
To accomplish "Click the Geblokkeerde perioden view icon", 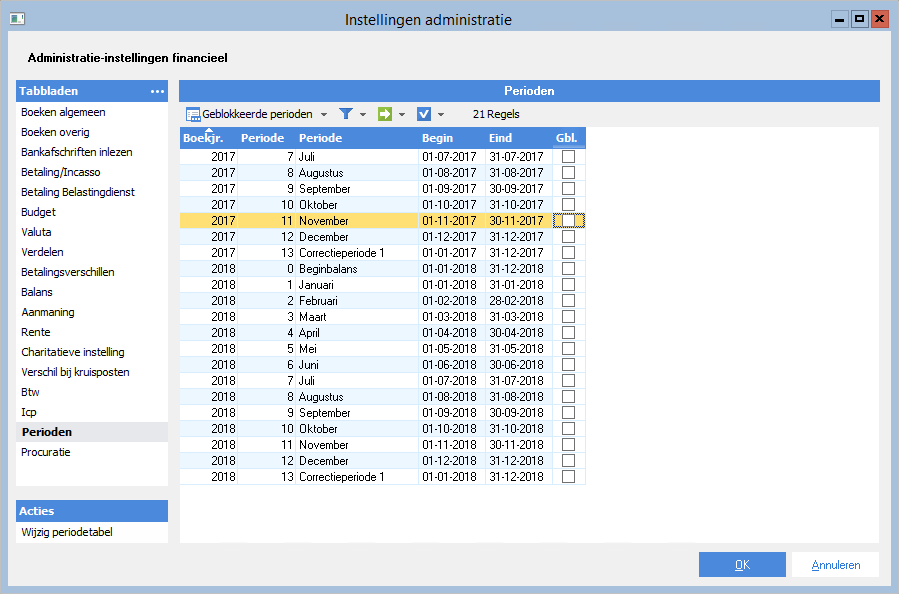I will pos(193,114).
